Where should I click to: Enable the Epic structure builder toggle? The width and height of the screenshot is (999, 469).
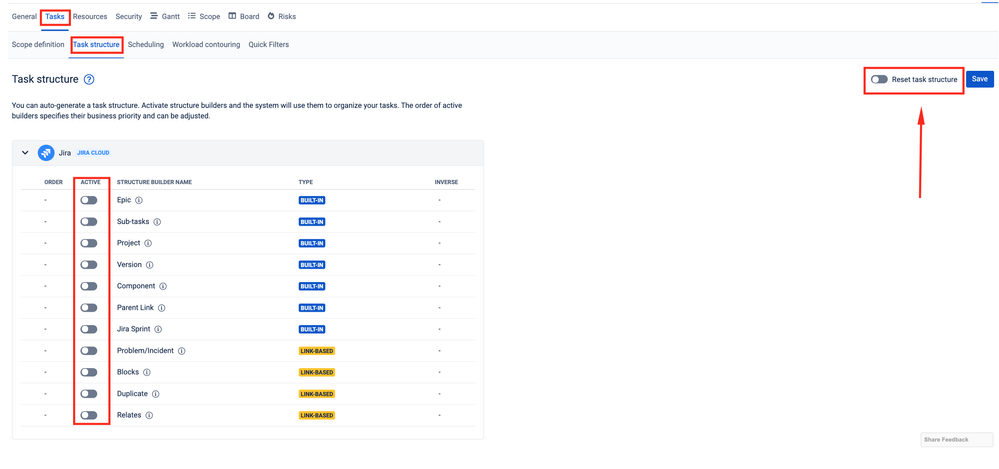point(89,200)
